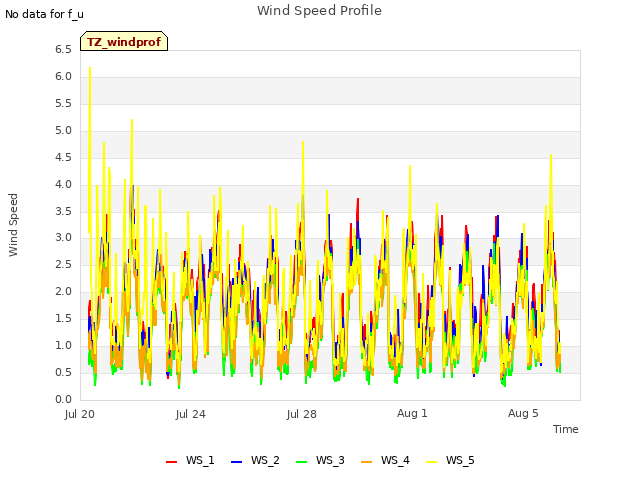Click the 2.5 y-axis tick value
Viewport: 640px width, 480px height.
tap(63, 265)
